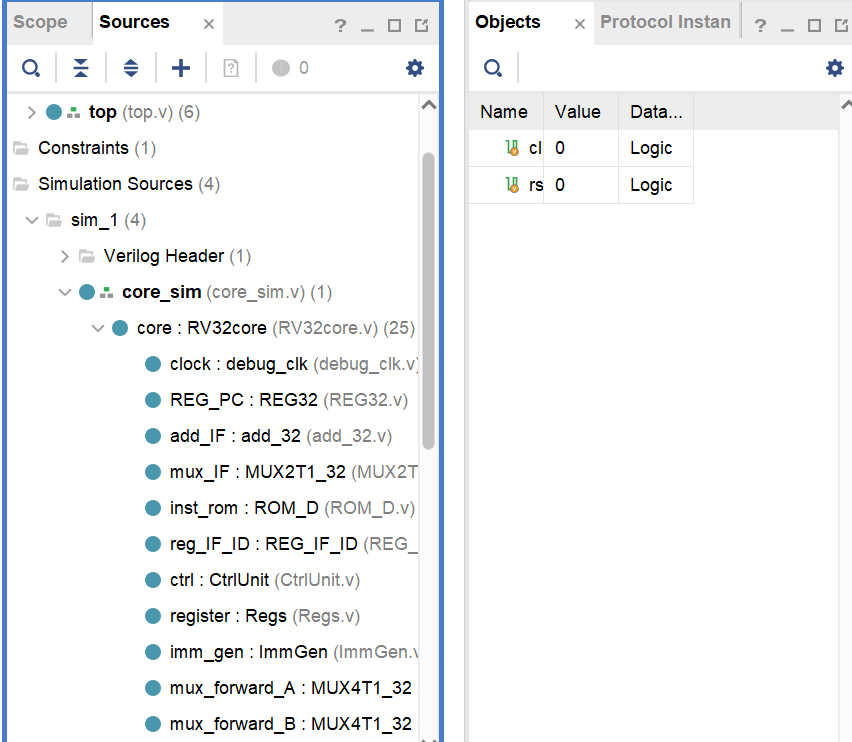Sort by the Value column header
This screenshot has width=852, height=742.
point(578,112)
